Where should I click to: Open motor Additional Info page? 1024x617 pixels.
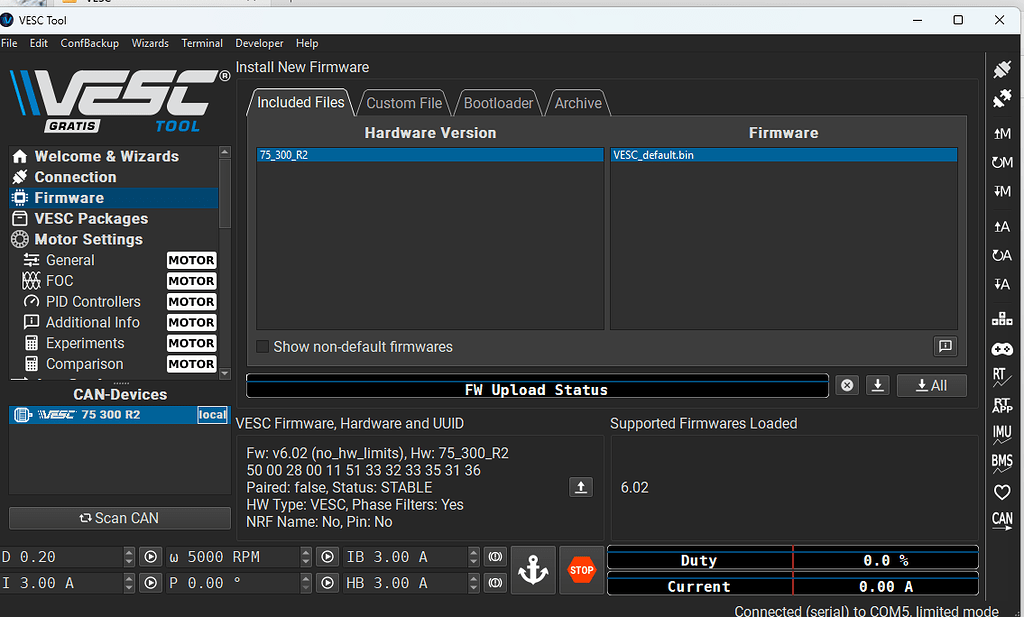coord(114,323)
